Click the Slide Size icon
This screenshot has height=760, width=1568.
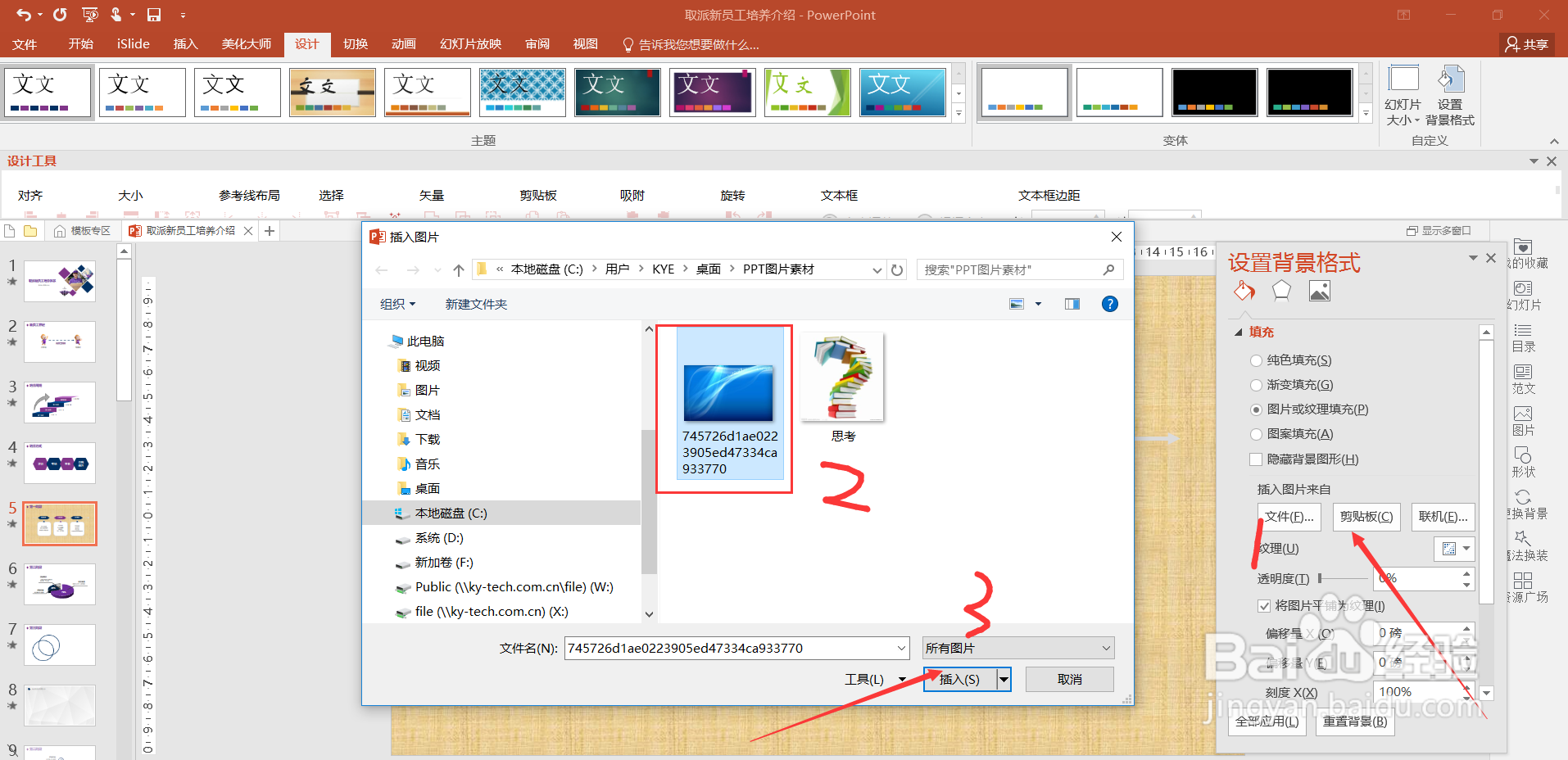(1403, 79)
